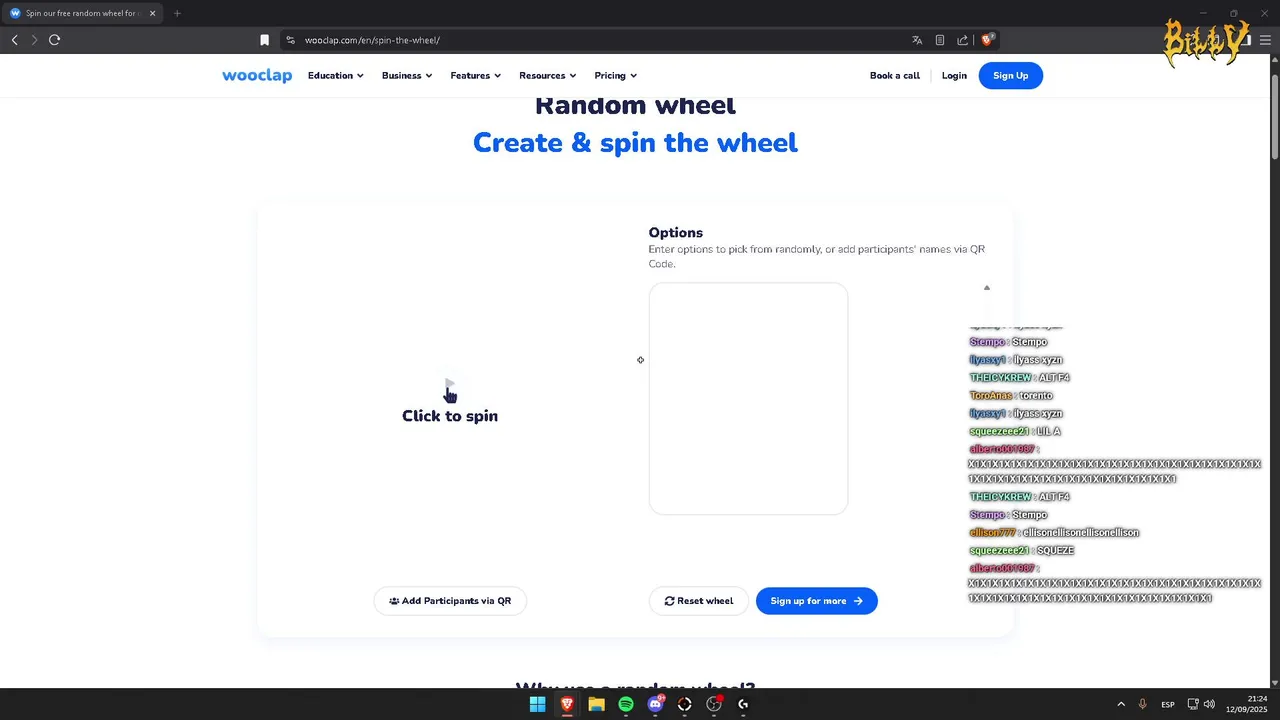Click chat message 'squeezeee21 : SQUEZE'

[x=1021, y=550]
